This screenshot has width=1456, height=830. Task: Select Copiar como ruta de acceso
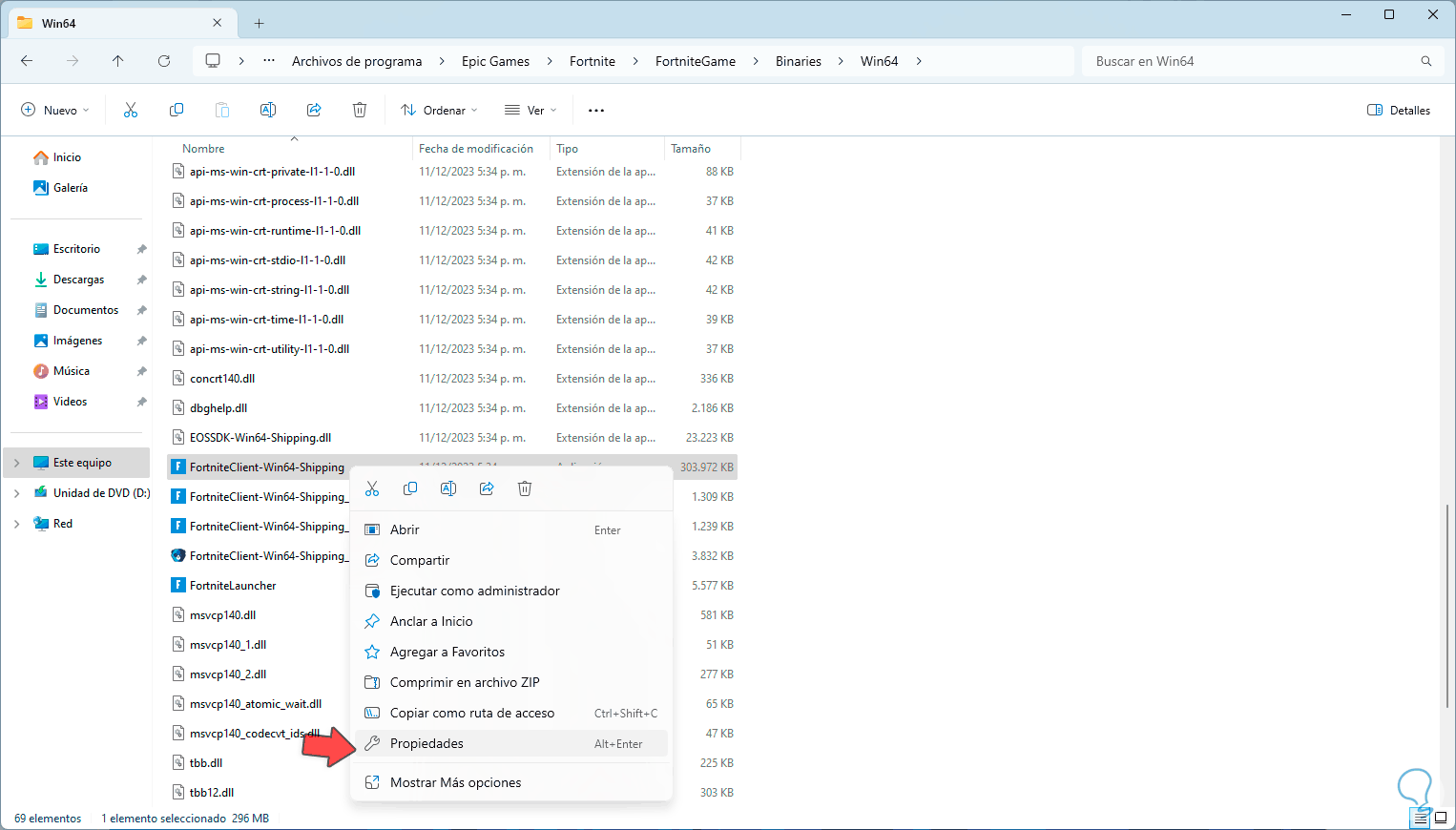[511, 713]
